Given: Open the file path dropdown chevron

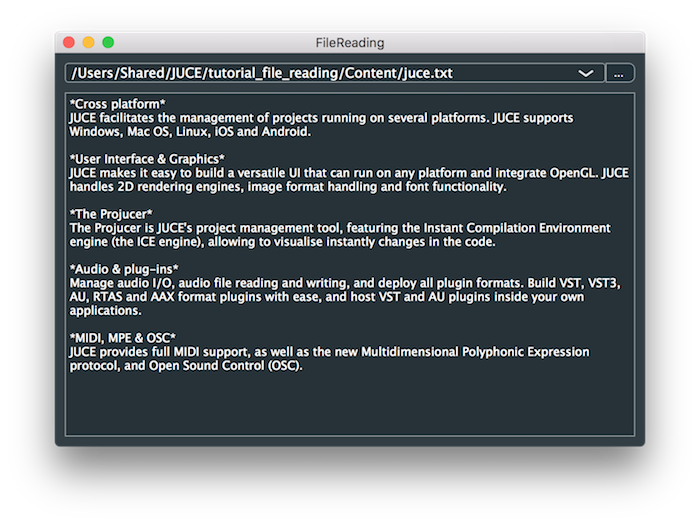Looking at the screenshot, I should 586,74.
